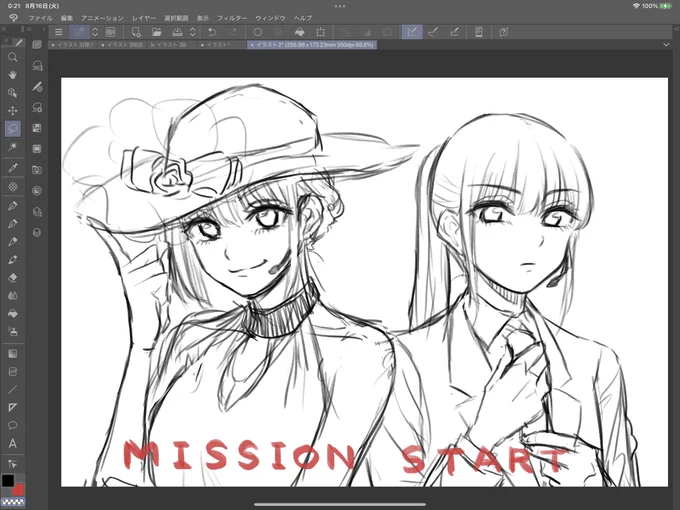The width and height of the screenshot is (680, 510).
Task: Toggle the smartphone preview icon
Action: (479, 32)
